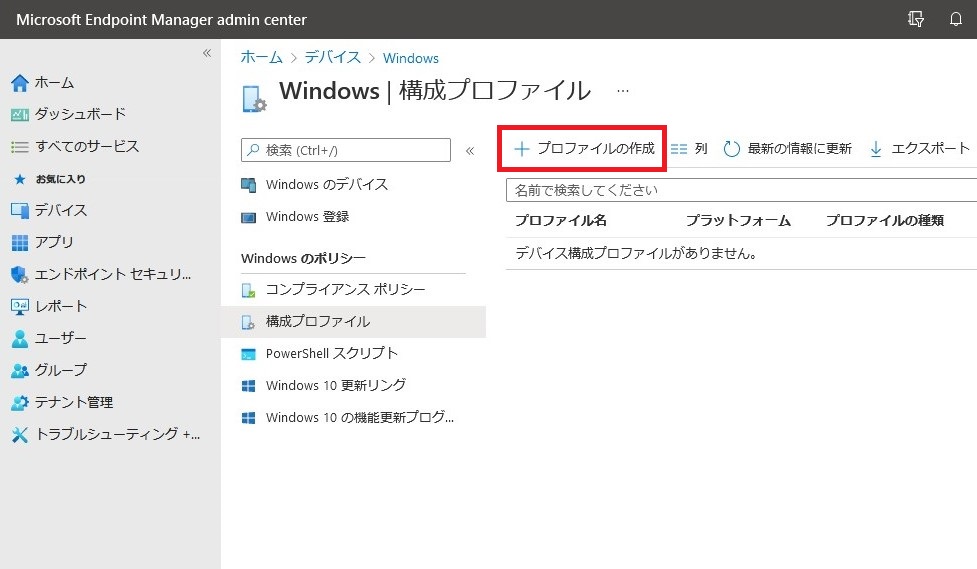Image resolution: width=977 pixels, height=569 pixels.
Task: Click the ユーザー person icon
Action: click(20, 338)
